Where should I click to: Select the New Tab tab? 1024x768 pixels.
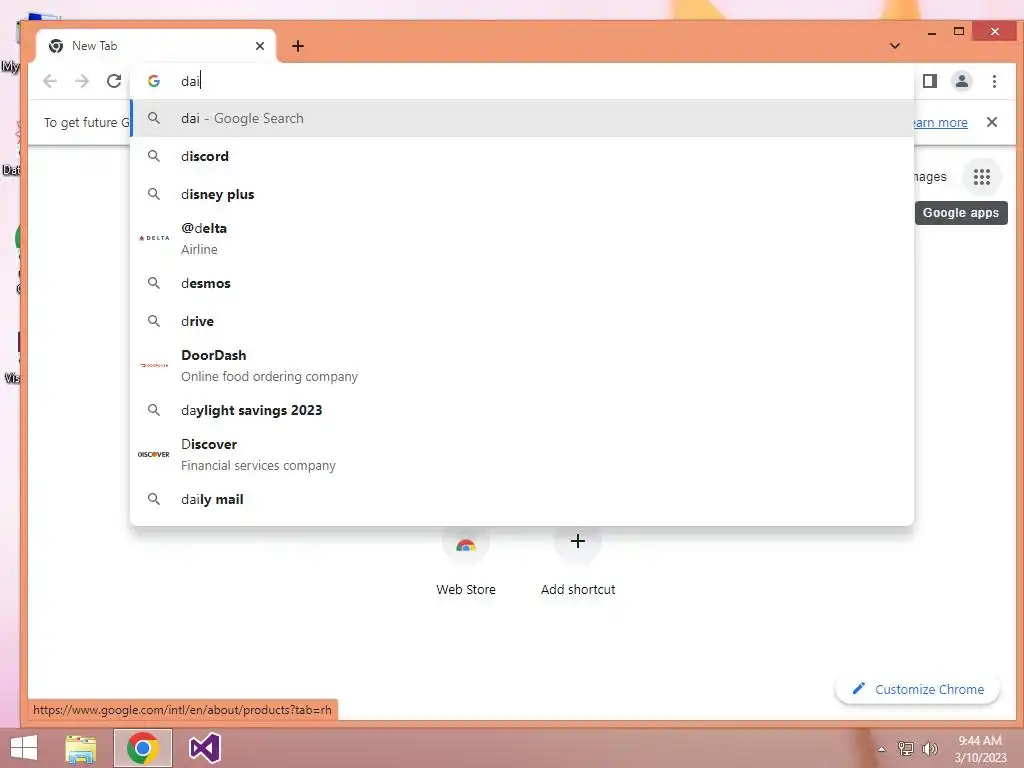click(156, 46)
